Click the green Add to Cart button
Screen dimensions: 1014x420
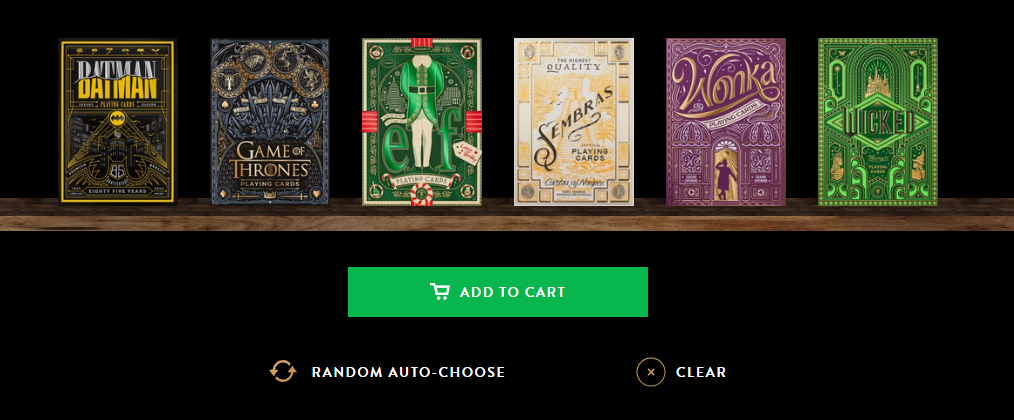[x=497, y=292]
